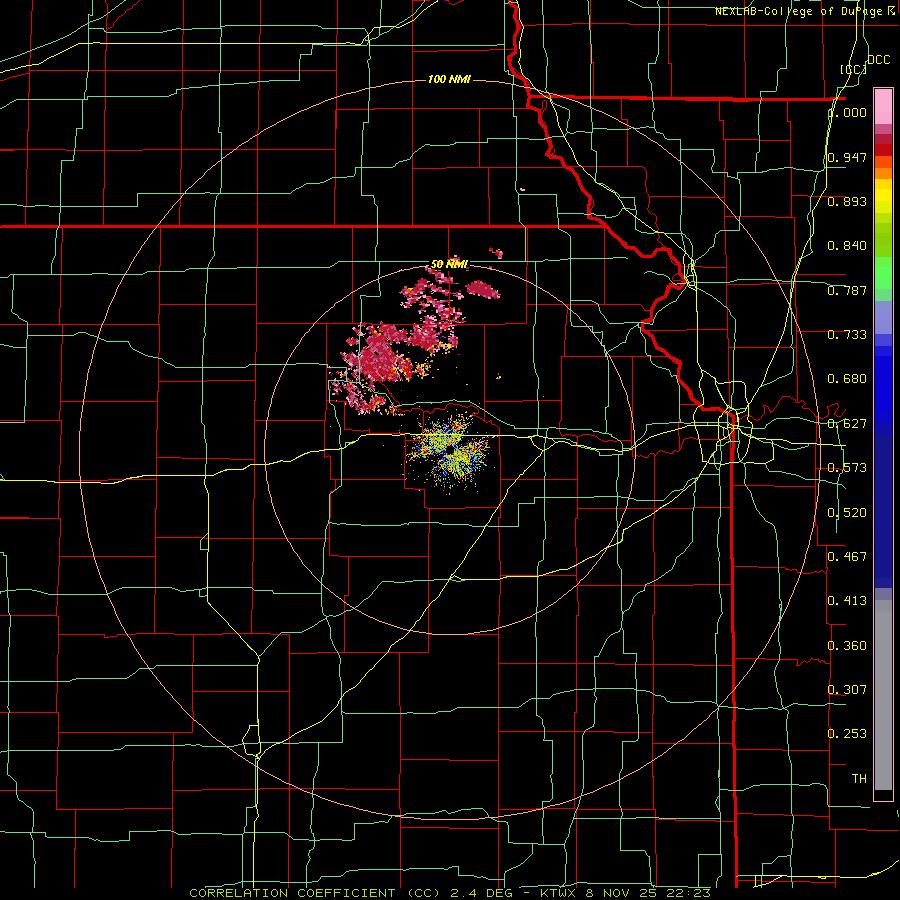
Task: Pick the light pink top color band
Action: click(x=883, y=106)
